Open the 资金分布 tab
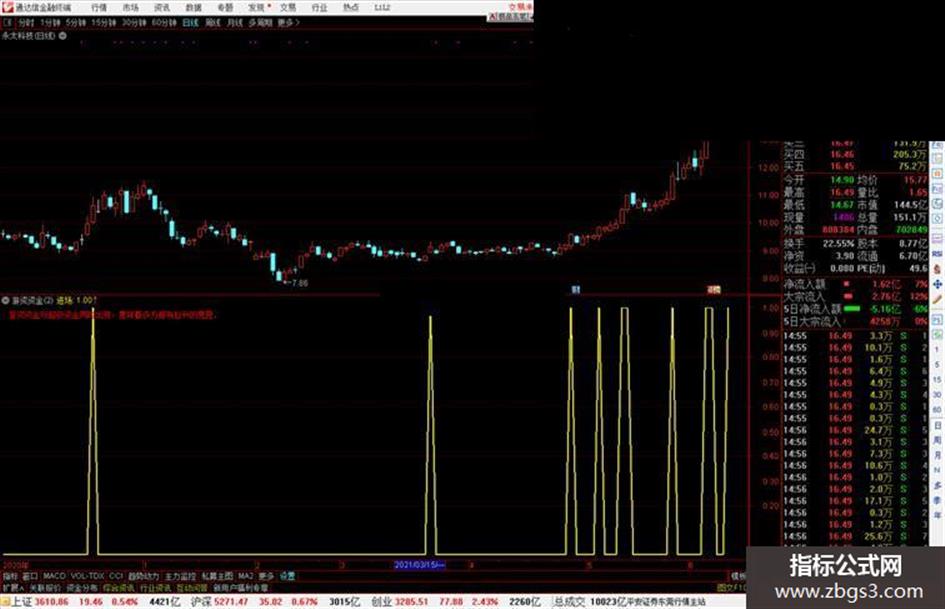945x609 pixels. pos(82,587)
